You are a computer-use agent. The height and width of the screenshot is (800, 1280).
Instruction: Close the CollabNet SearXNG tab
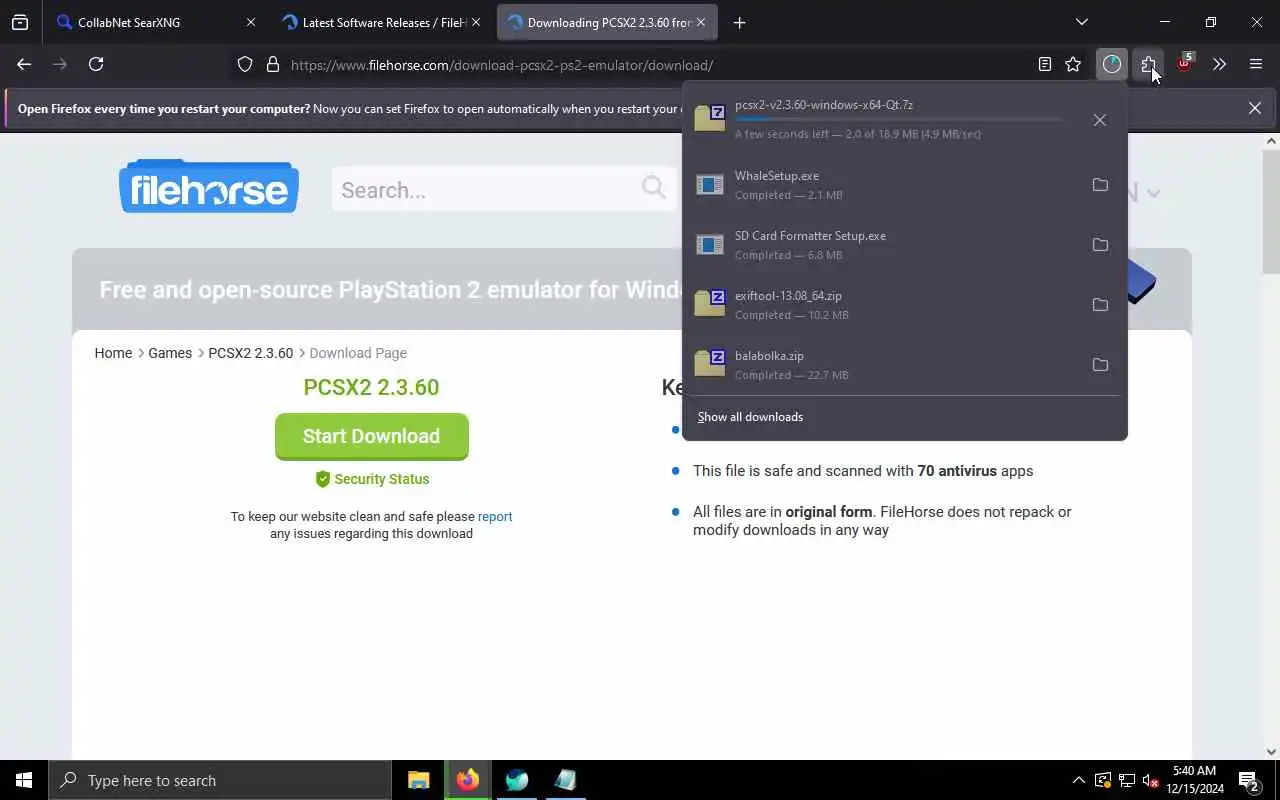coord(251,22)
